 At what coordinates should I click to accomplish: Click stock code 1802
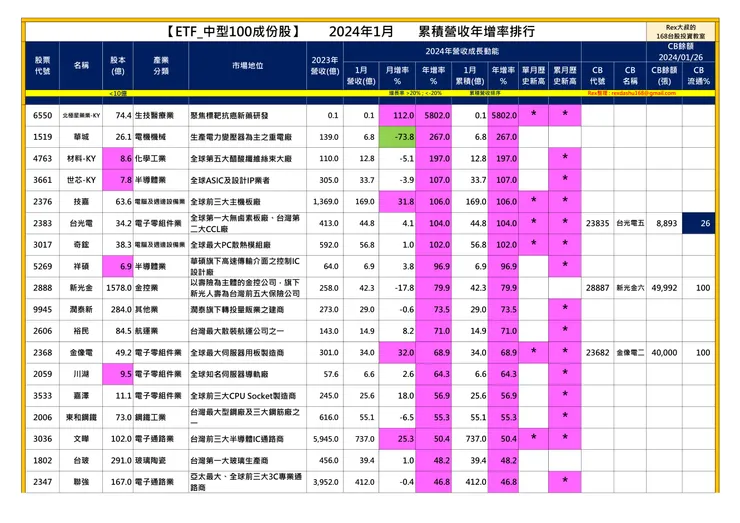tap(42, 460)
